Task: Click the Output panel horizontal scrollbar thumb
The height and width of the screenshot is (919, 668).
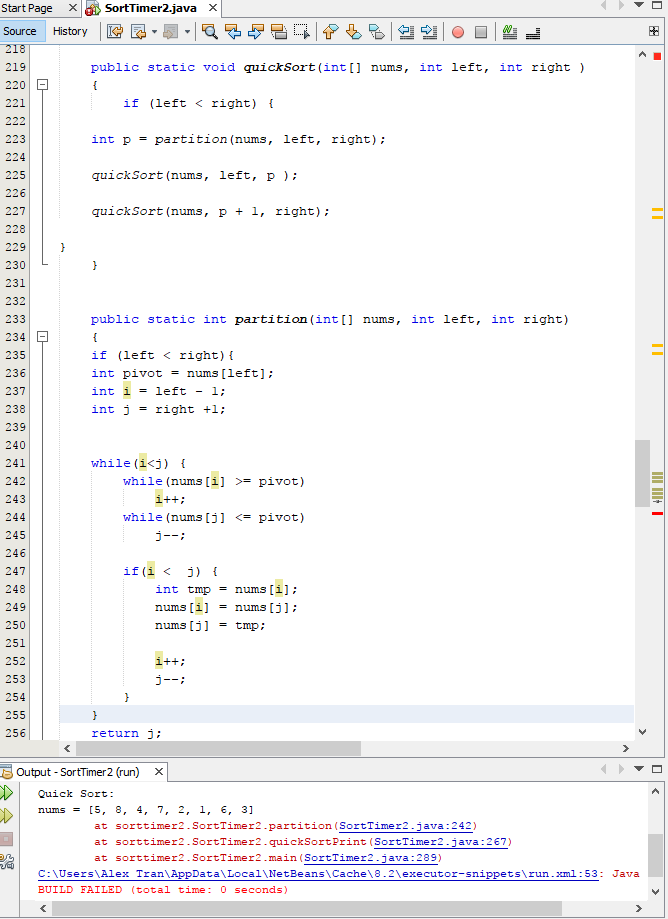Action: coord(306,908)
